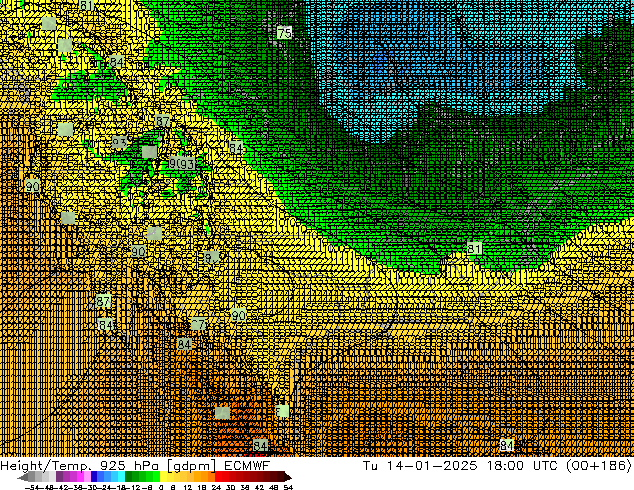Select the date '14-01-2025' in the timestamp
The height and width of the screenshot is (490, 634).
pyautogui.click(x=431, y=465)
